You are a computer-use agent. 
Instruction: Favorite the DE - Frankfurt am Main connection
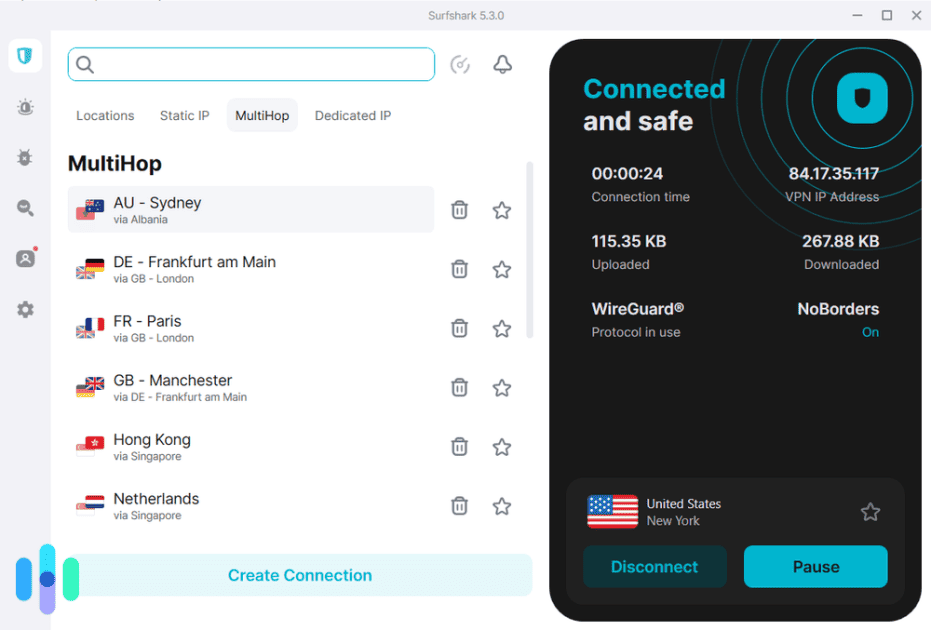[501, 269]
